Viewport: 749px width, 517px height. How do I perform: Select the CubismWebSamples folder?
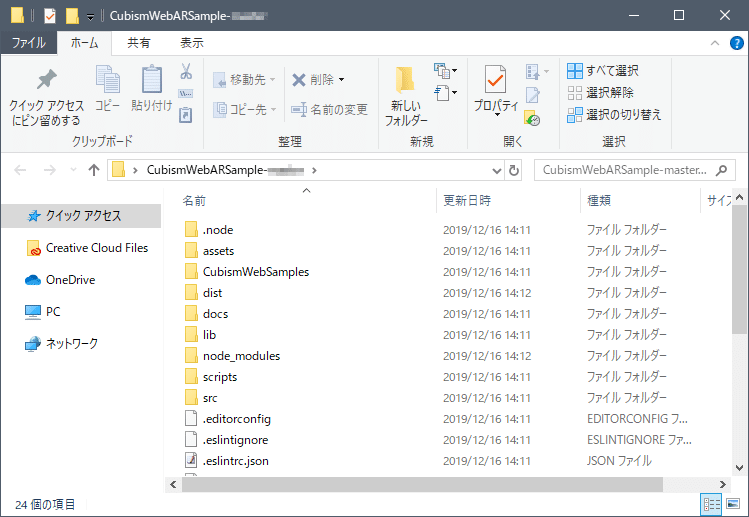(x=247, y=272)
